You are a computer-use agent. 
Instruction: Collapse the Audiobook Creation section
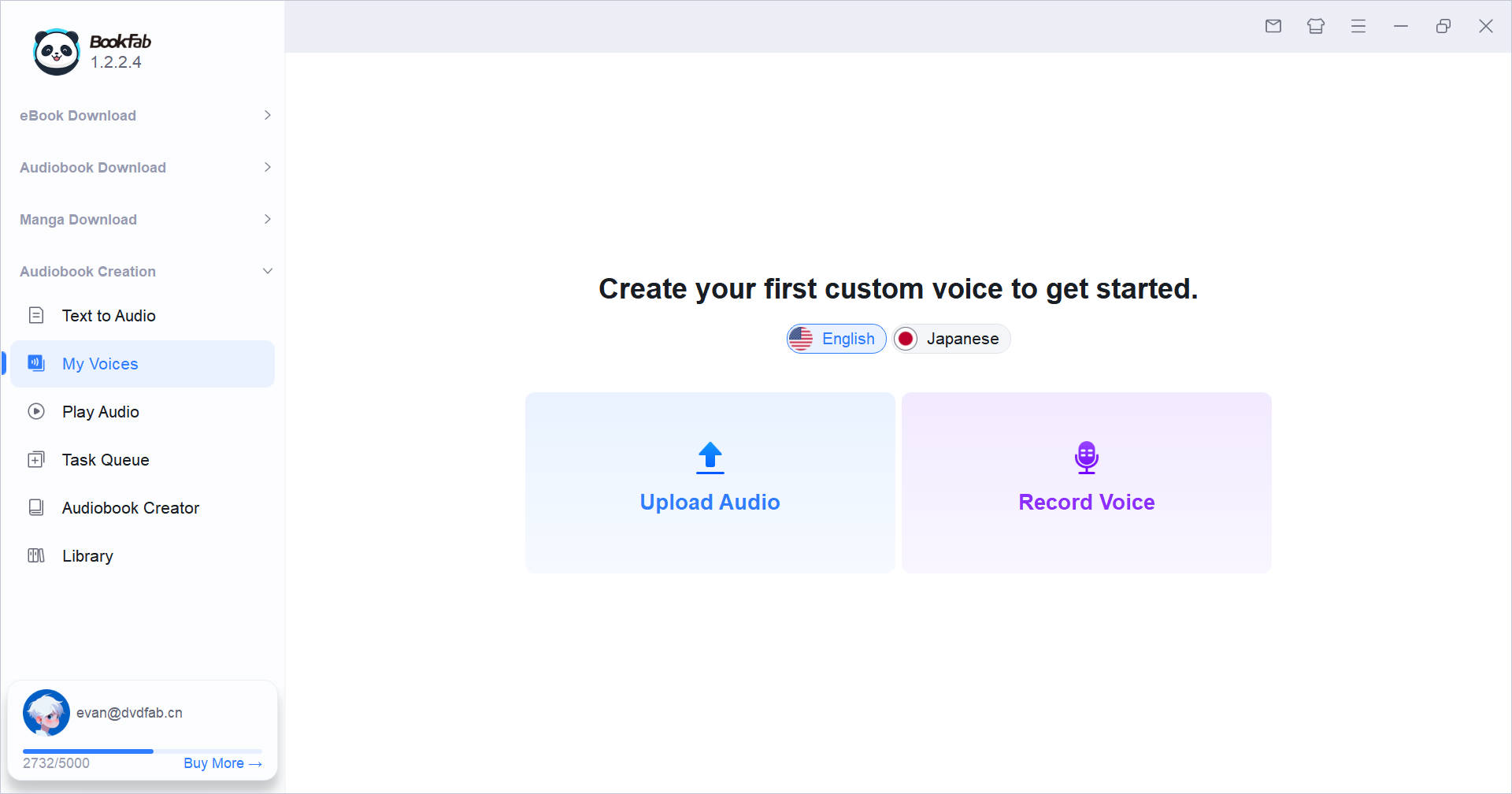(268, 271)
